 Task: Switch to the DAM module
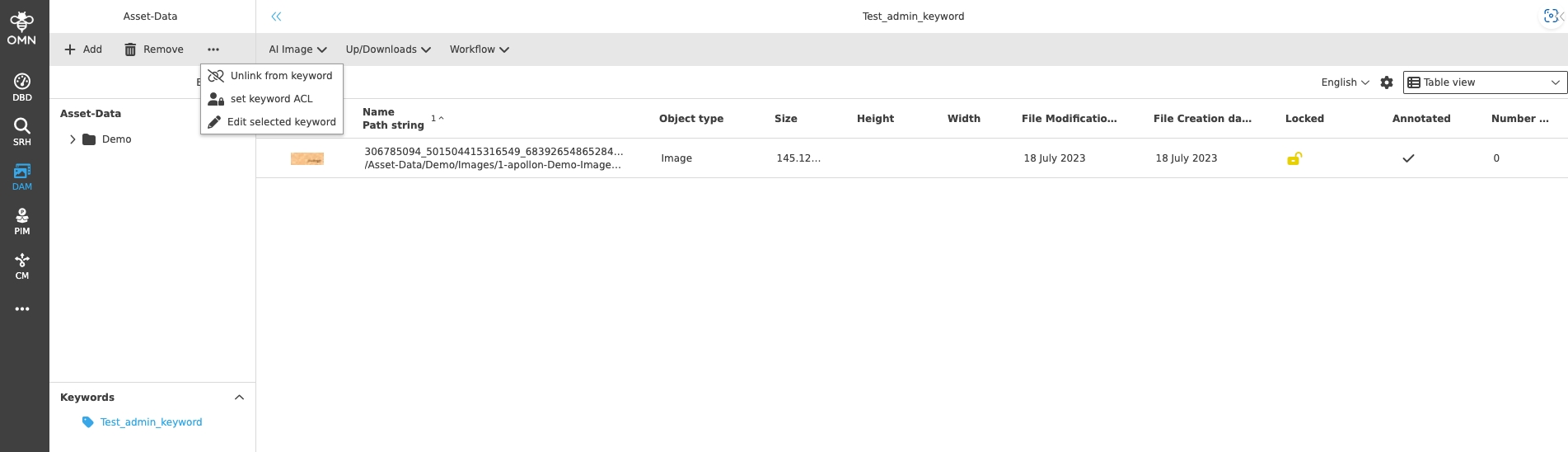click(22, 176)
